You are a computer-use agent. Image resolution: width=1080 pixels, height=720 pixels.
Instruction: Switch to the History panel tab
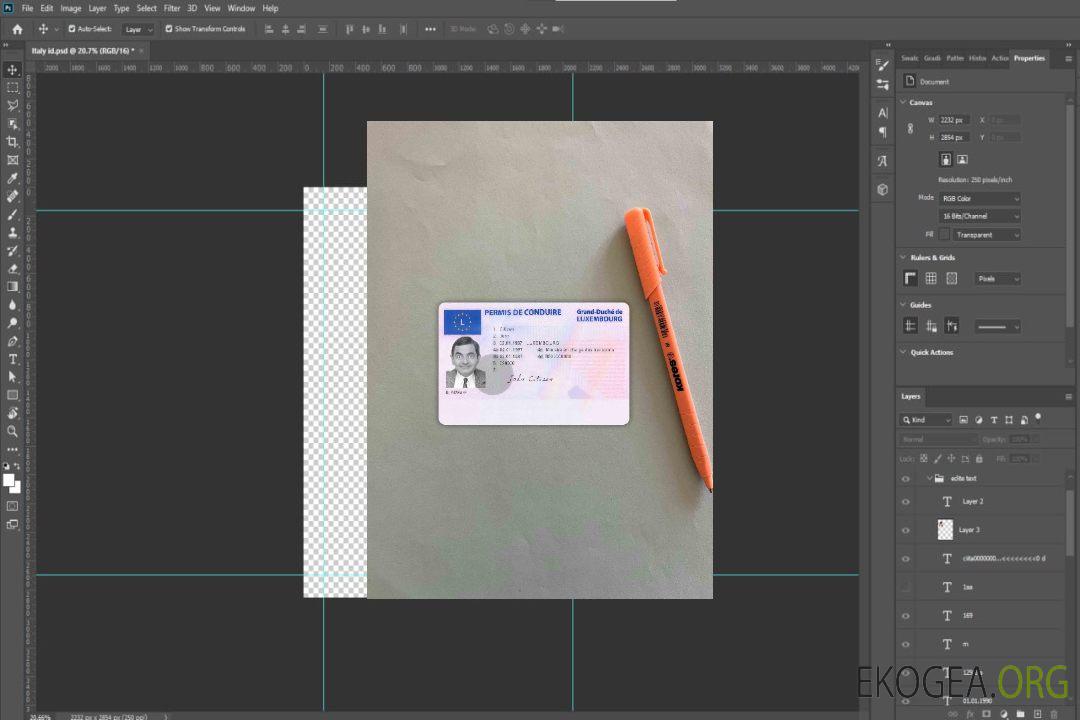[x=977, y=58]
